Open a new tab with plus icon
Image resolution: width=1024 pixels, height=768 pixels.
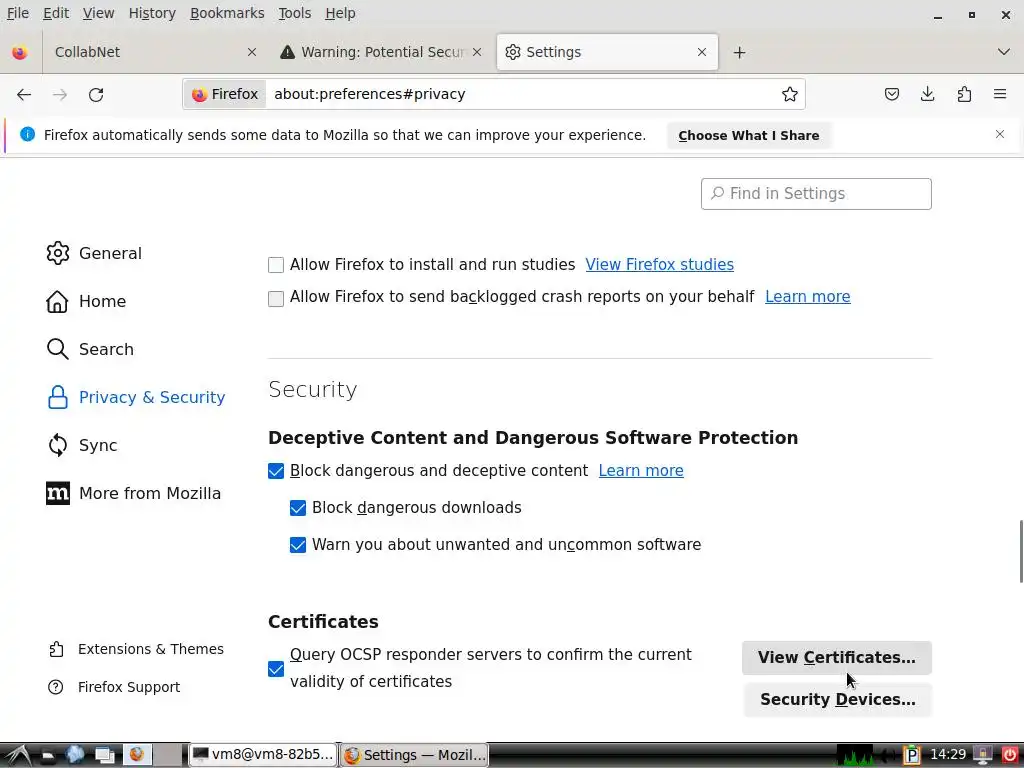pyautogui.click(x=739, y=52)
